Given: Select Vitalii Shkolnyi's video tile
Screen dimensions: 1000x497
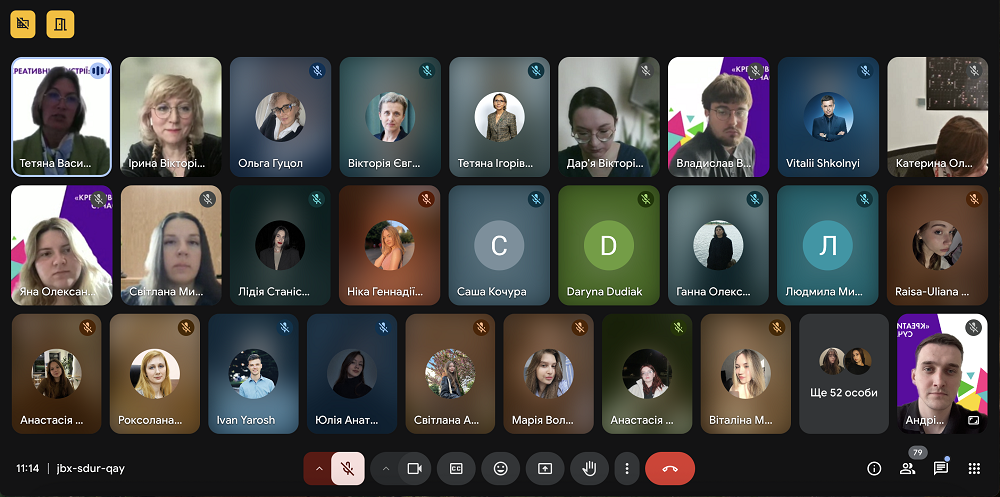Looking at the screenshot, I should [x=828, y=117].
